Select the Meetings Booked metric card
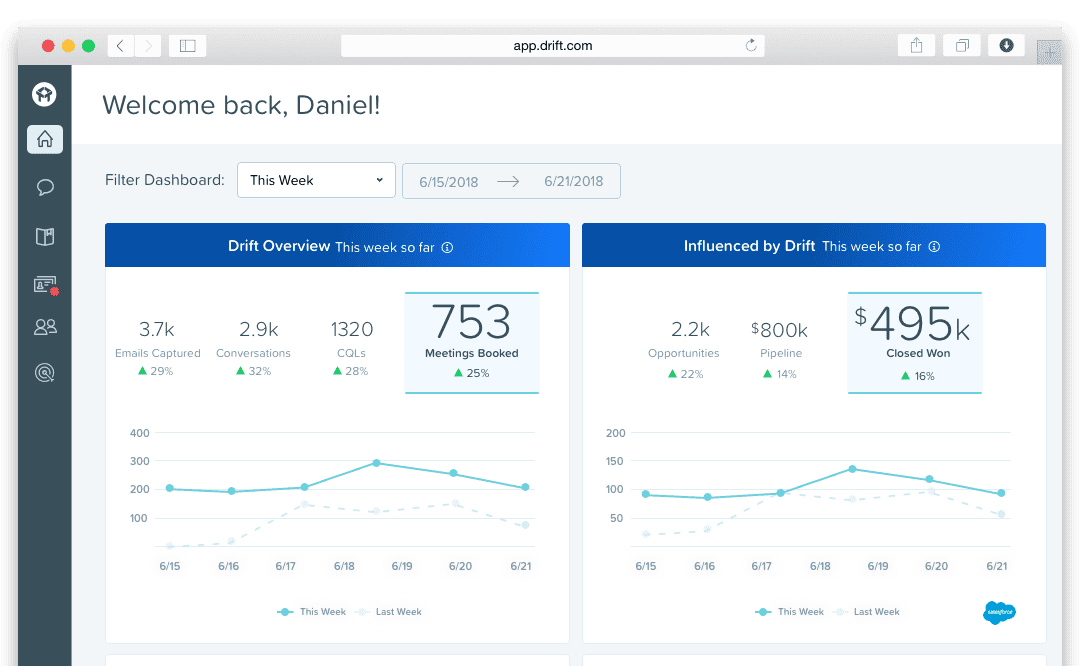The image size is (1083, 666). [x=471, y=342]
